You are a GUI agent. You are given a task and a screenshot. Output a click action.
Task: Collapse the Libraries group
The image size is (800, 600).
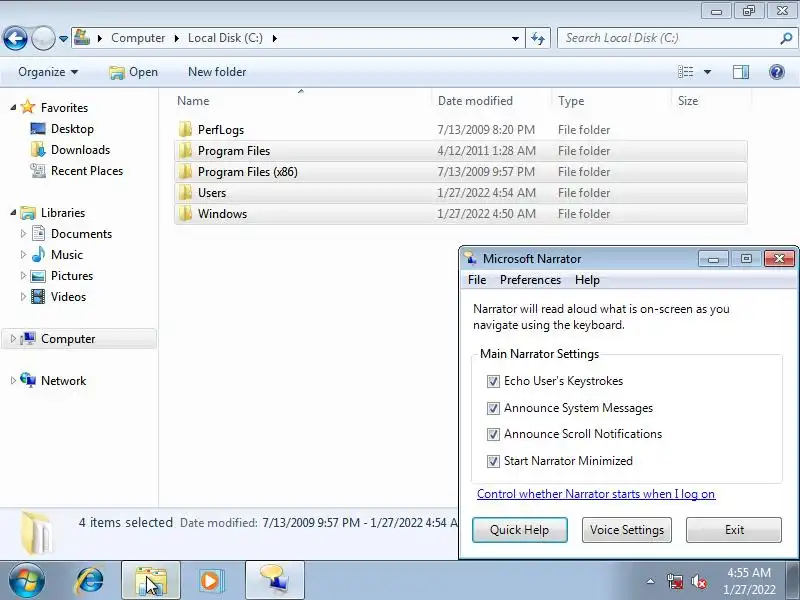13,212
